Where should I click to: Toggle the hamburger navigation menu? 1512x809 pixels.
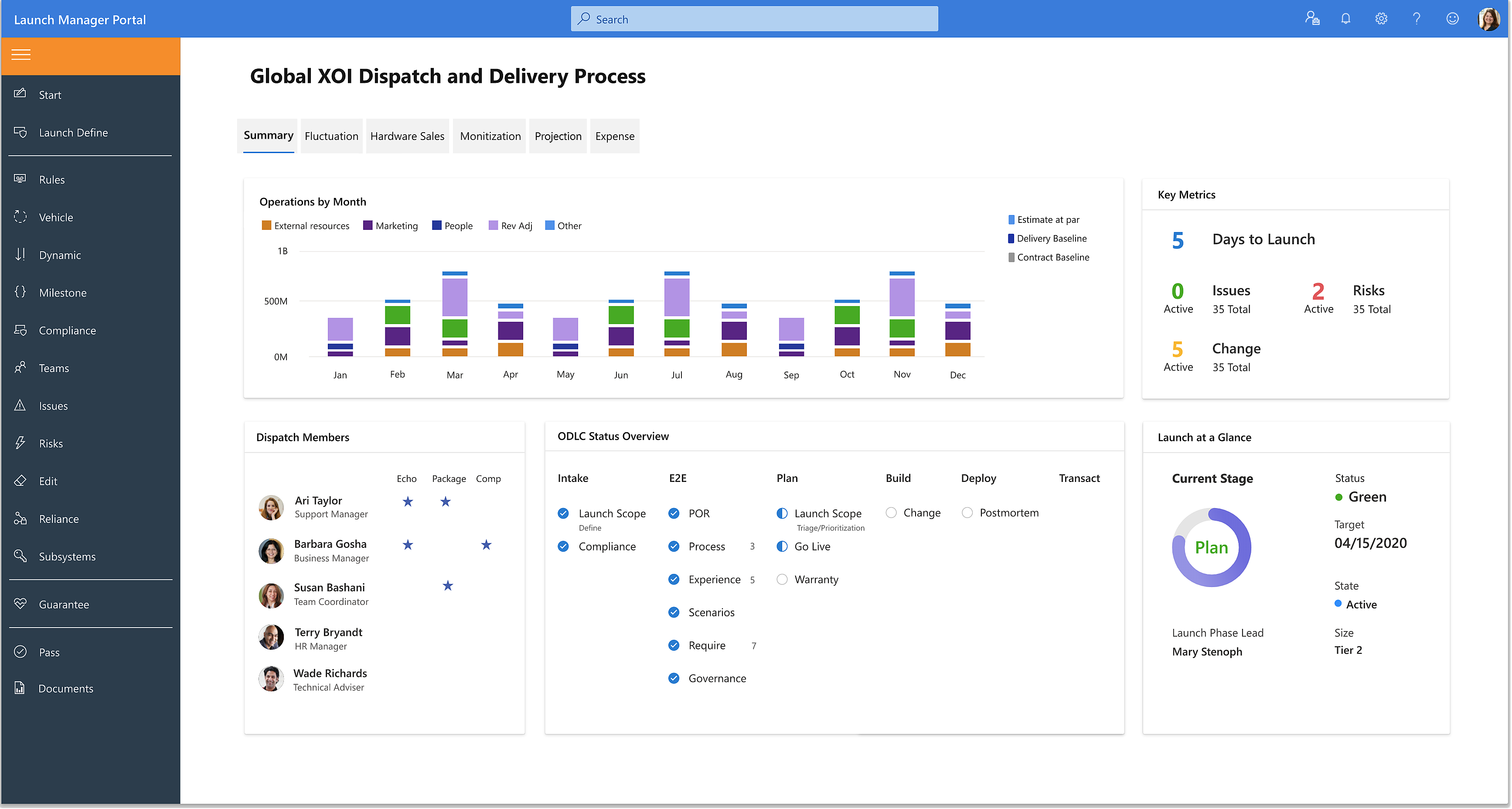tap(21, 55)
